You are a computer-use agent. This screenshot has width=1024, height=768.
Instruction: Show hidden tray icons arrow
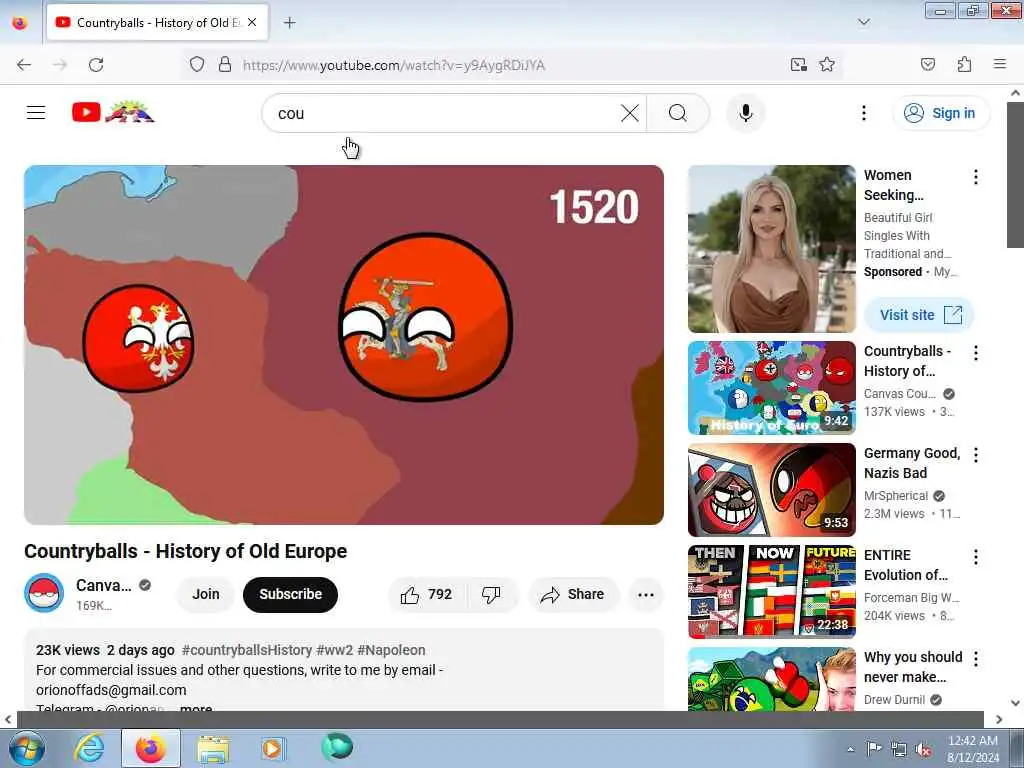point(850,749)
